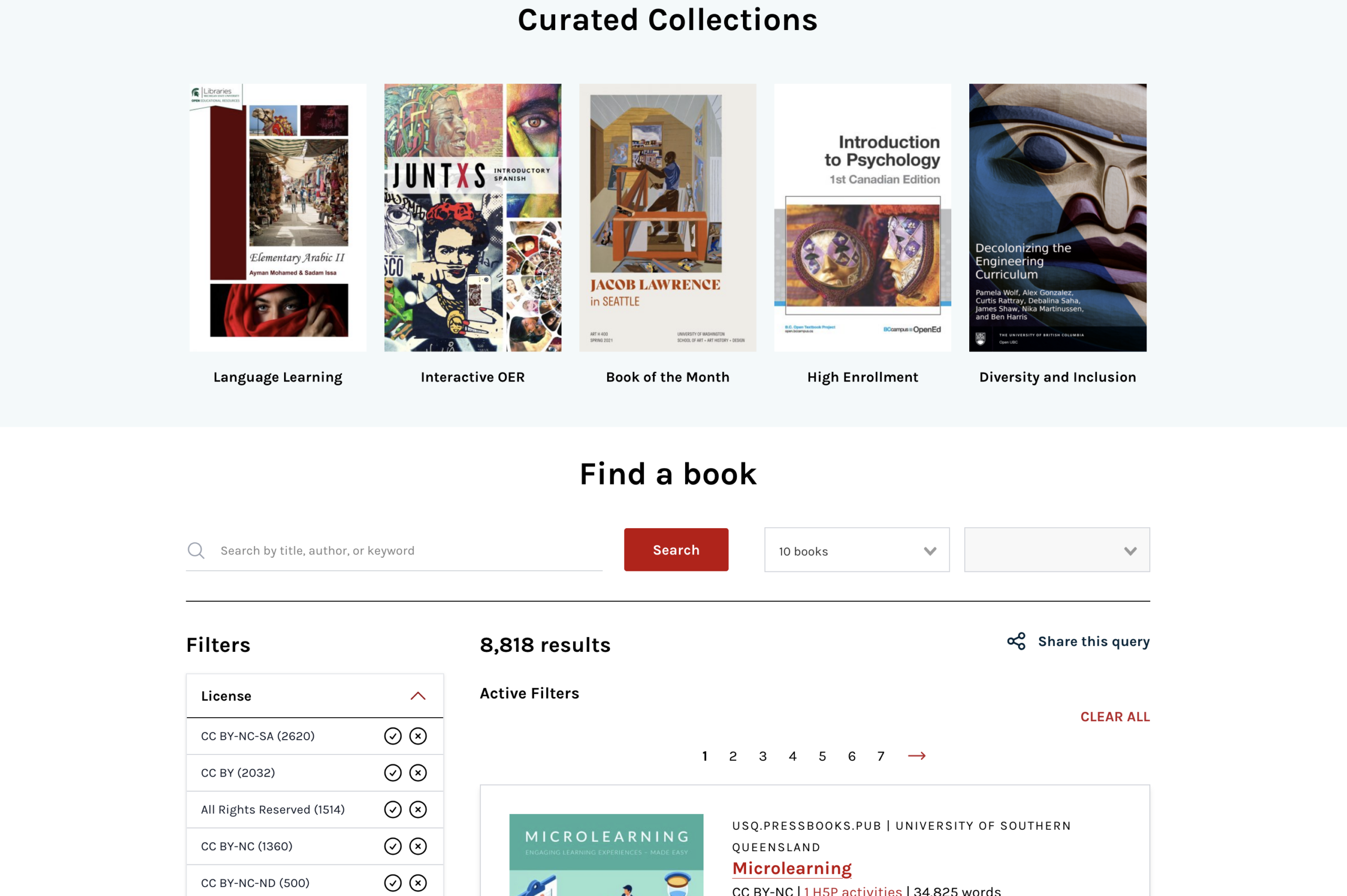Open the Microlearning book title link
Viewport: 1347px width, 896px height.
(x=791, y=868)
